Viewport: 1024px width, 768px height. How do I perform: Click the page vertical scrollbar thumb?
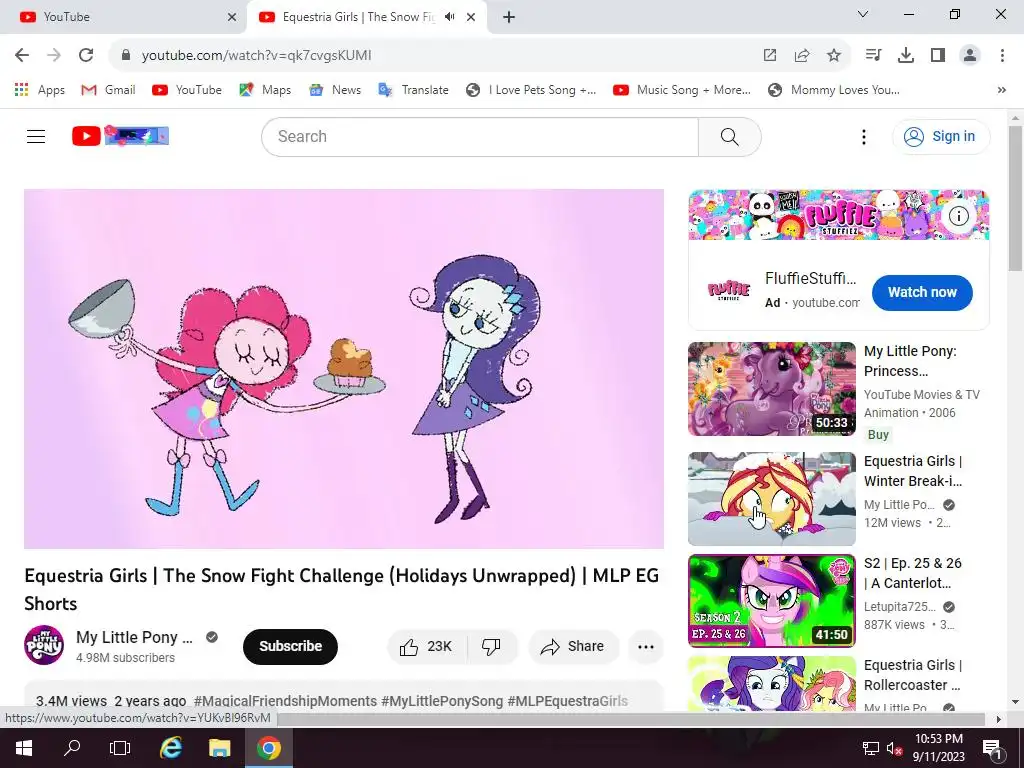click(x=1015, y=199)
